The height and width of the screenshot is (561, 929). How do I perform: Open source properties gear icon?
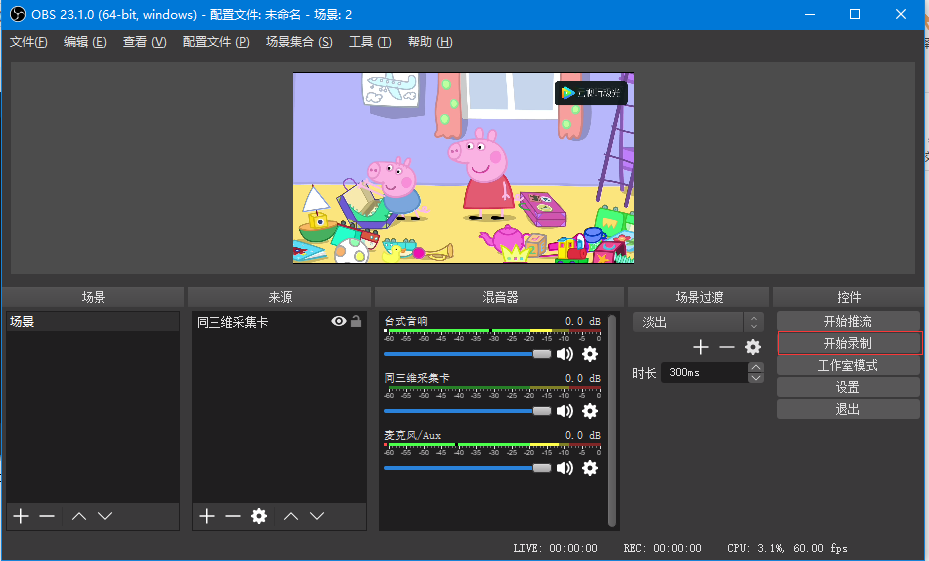click(259, 516)
